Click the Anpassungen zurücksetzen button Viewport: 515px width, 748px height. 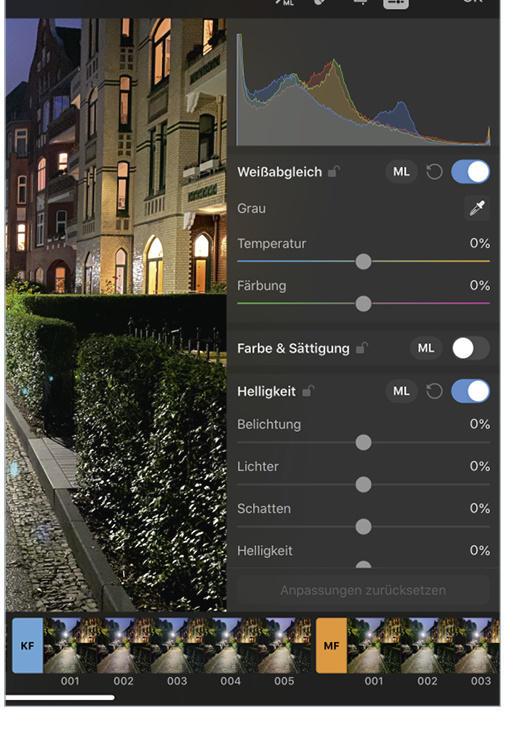pyautogui.click(x=363, y=591)
